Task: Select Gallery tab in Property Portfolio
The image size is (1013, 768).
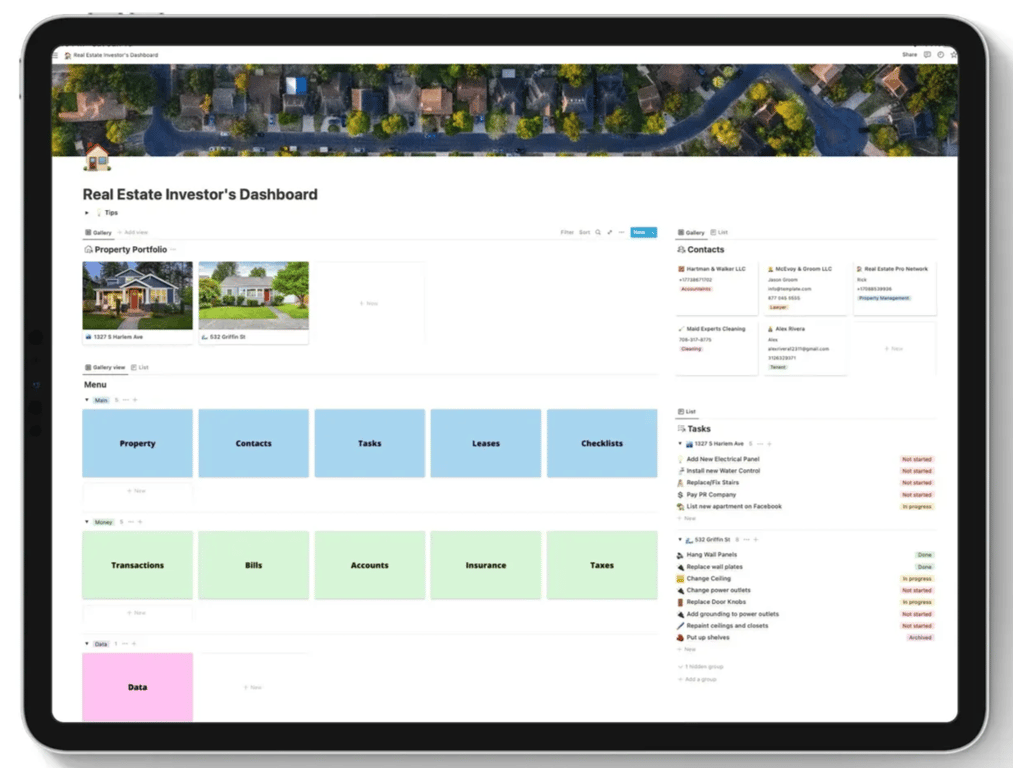Action: pos(98,233)
